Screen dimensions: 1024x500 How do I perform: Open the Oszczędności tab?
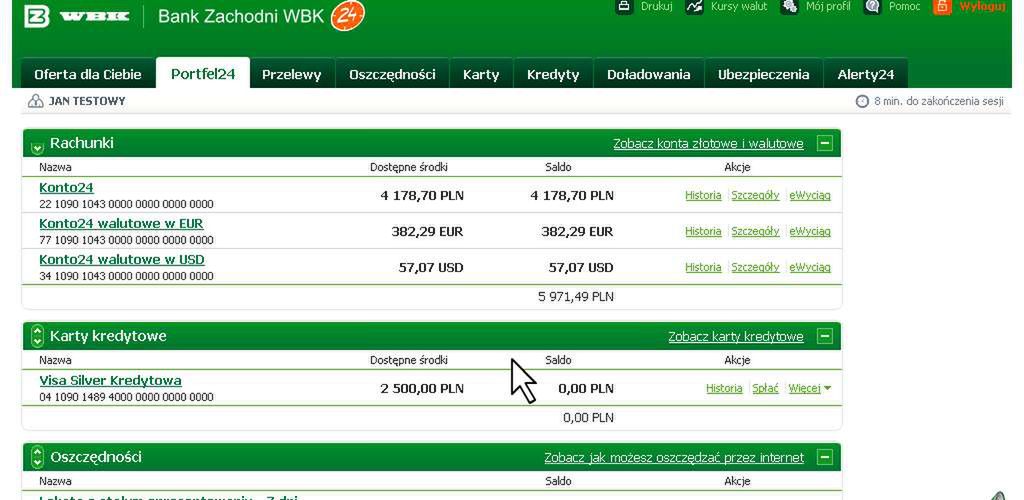click(x=392, y=74)
